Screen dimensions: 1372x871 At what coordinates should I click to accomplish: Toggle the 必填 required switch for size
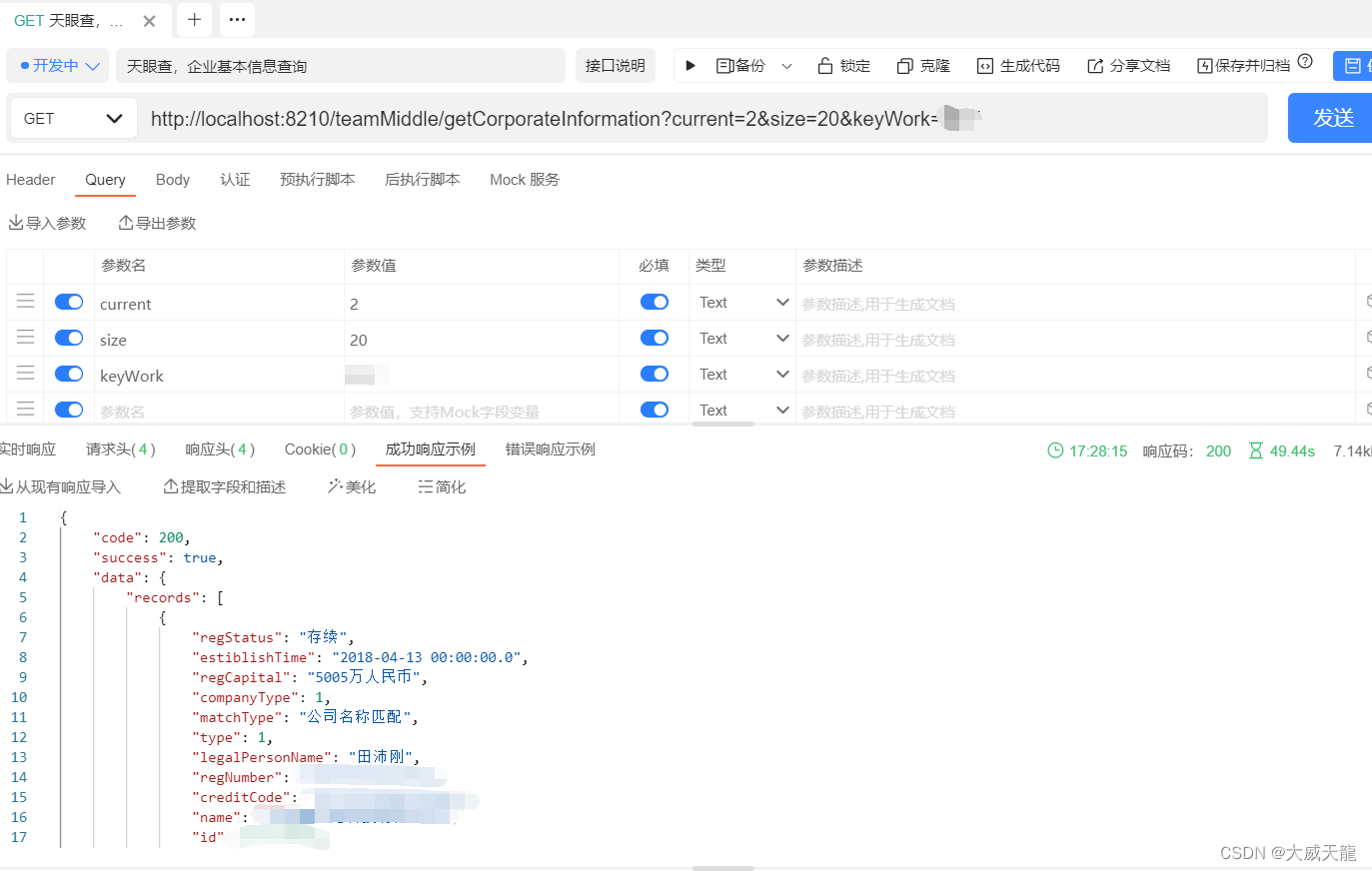coord(655,338)
